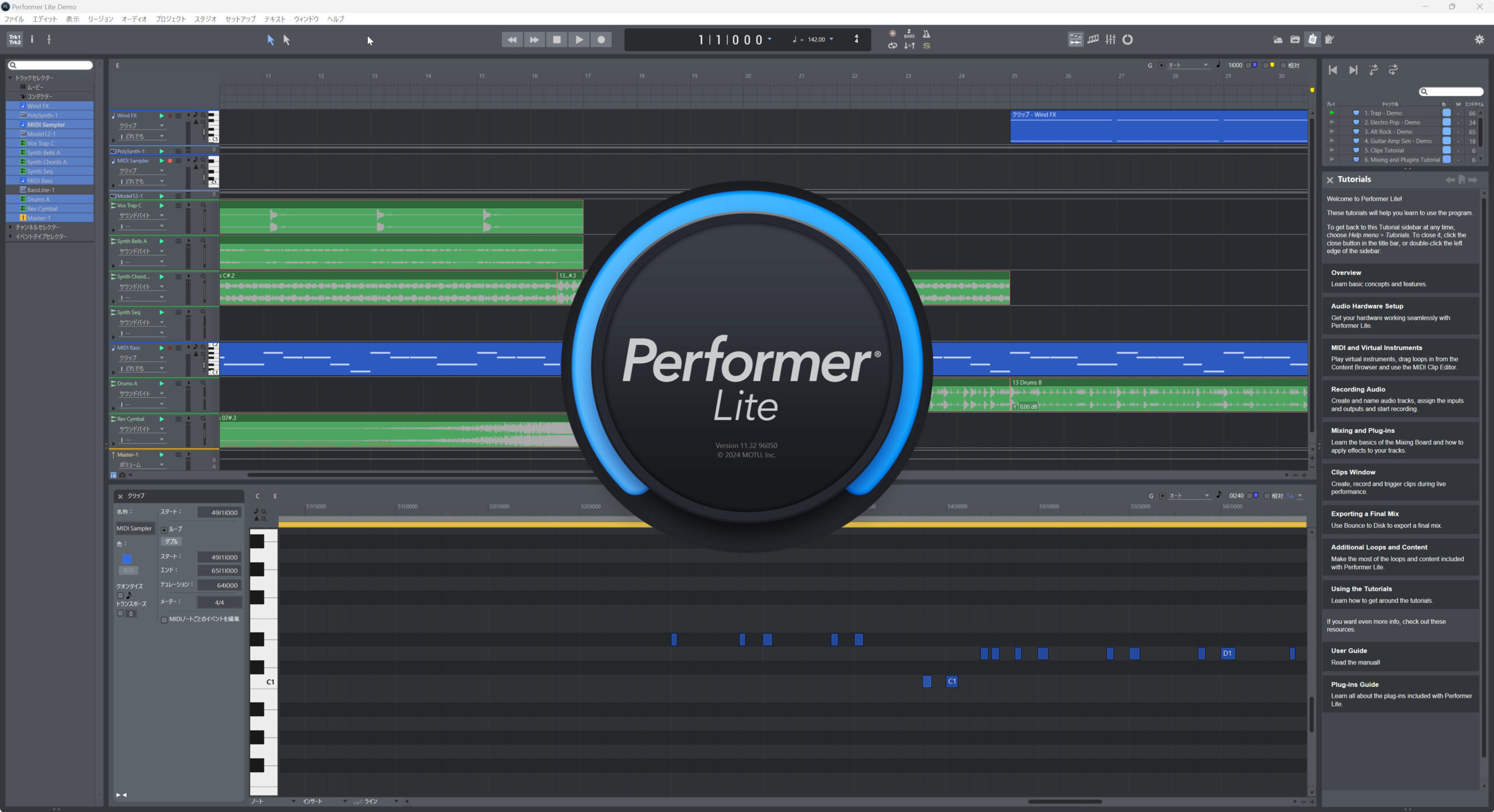Screen dimensions: 1494x812
Task: Click the fast forward transport button
Action: pyautogui.click(x=534, y=40)
